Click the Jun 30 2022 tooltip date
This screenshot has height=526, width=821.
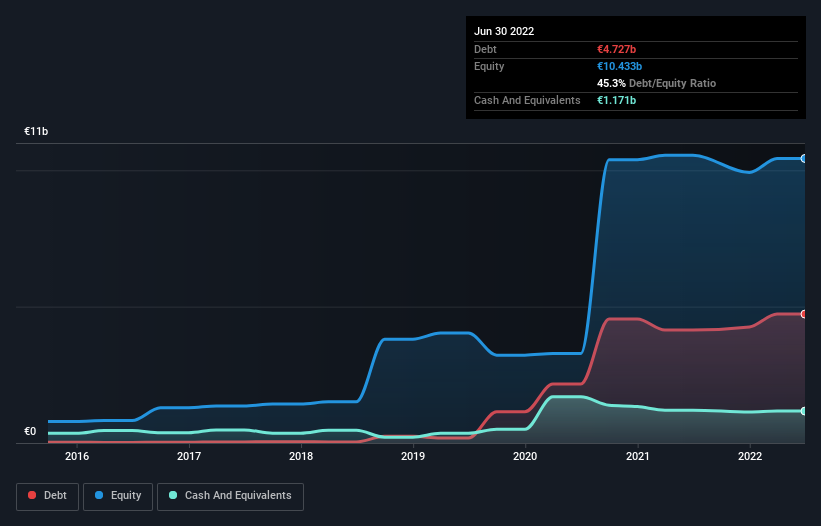coord(504,31)
